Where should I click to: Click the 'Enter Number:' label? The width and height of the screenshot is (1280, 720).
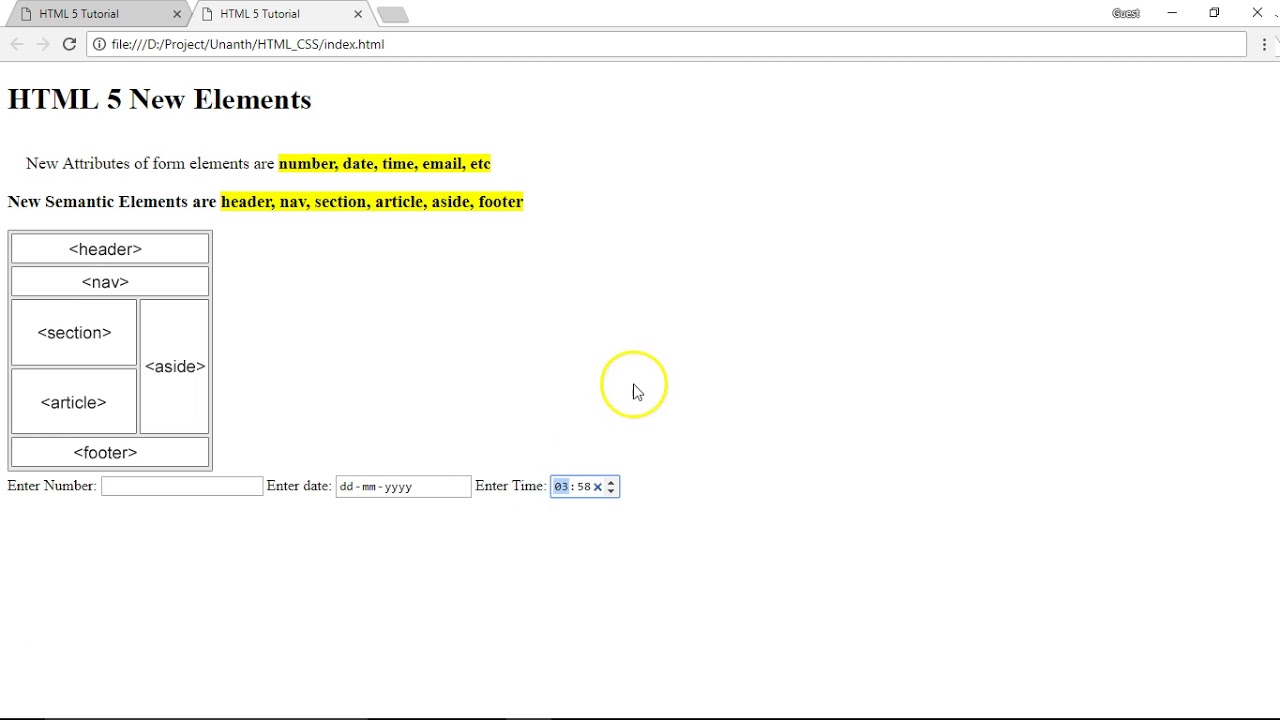pyautogui.click(x=52, y=486)
